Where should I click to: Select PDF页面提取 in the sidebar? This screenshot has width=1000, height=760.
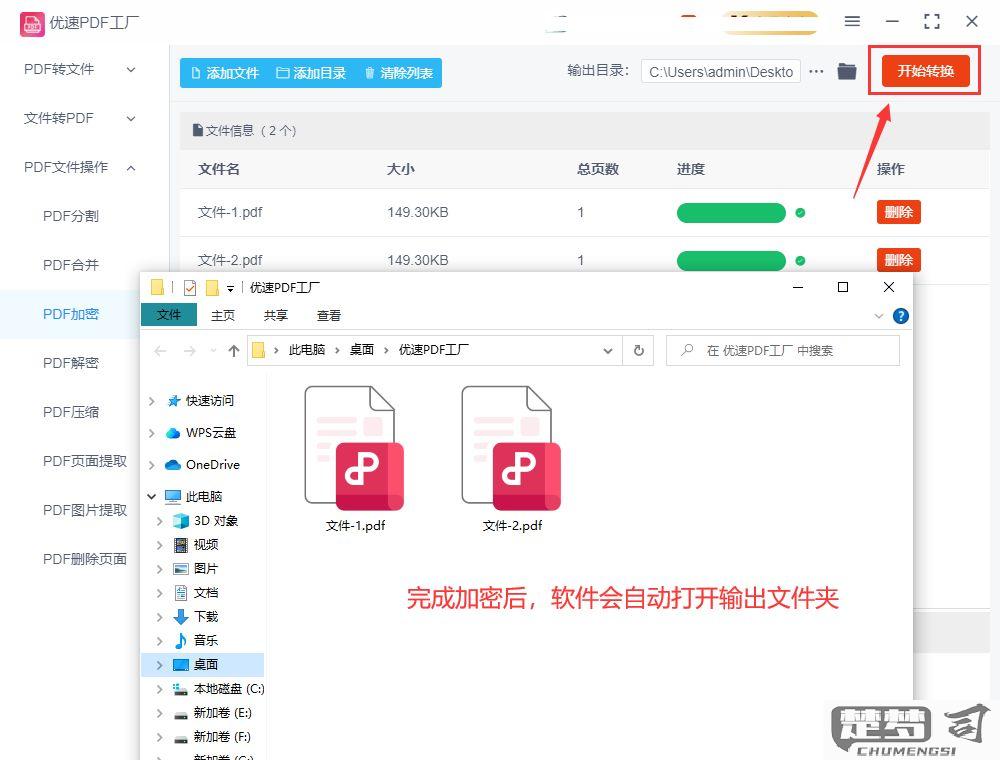(x=85, y=461)
